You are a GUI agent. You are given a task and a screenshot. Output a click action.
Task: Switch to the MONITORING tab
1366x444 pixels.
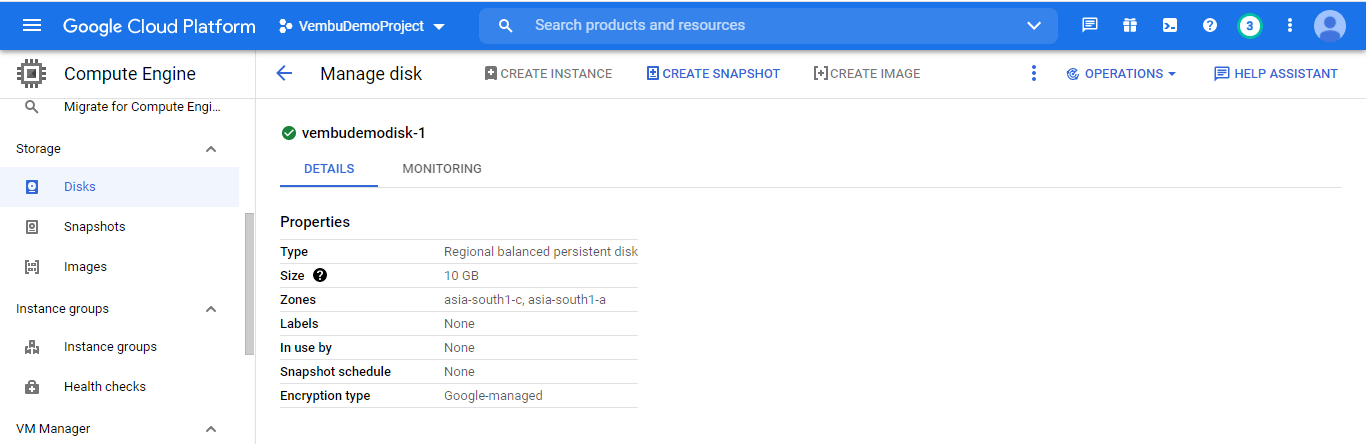tap(442, 169)
